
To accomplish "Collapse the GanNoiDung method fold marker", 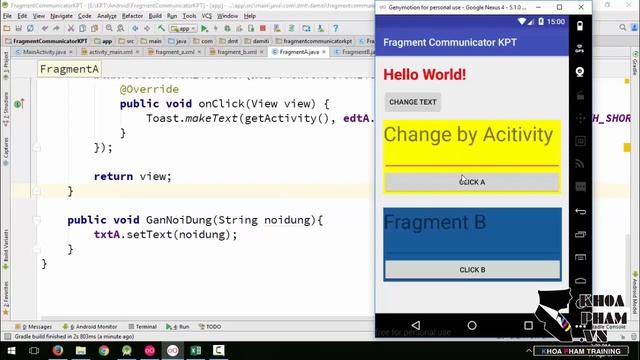I will (37, 220).
